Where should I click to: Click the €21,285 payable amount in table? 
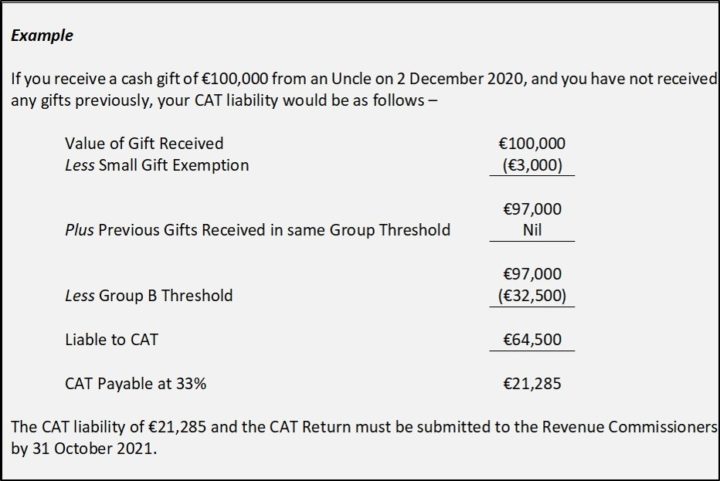coord(532,384)
